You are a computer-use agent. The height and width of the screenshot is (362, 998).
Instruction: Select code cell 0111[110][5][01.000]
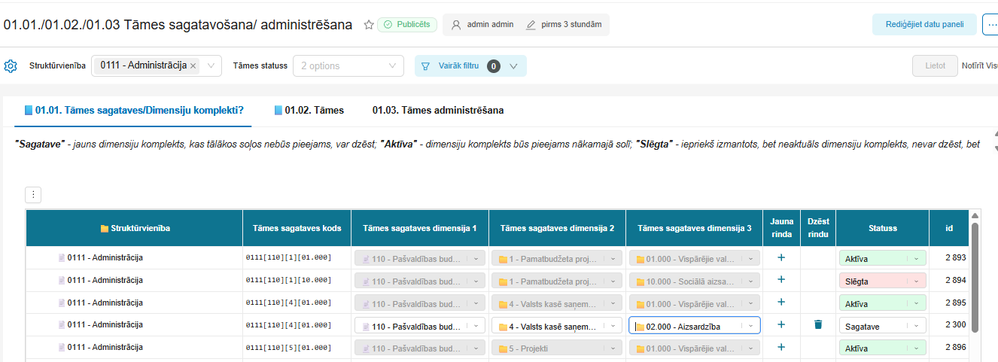[x=288, y=347]
